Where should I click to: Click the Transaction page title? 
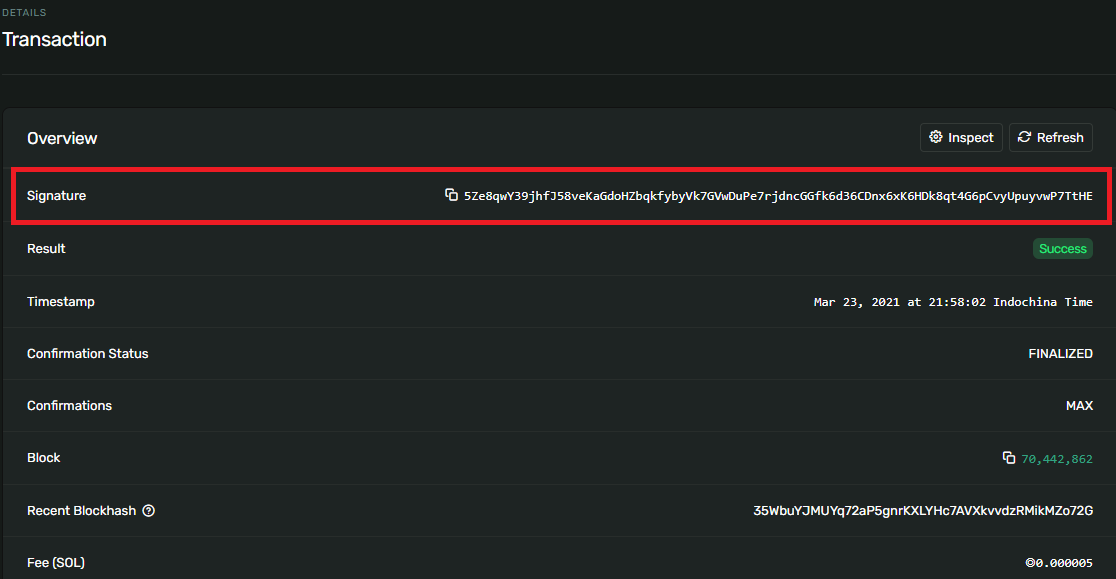[54, 40]
